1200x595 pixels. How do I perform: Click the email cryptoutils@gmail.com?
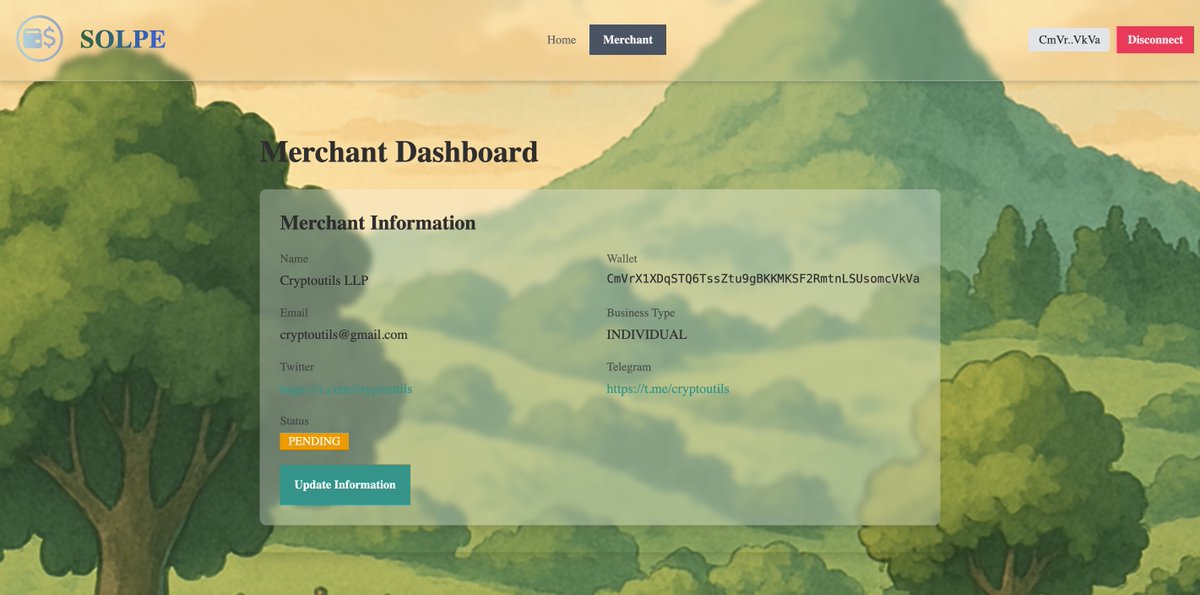point(344,335)
